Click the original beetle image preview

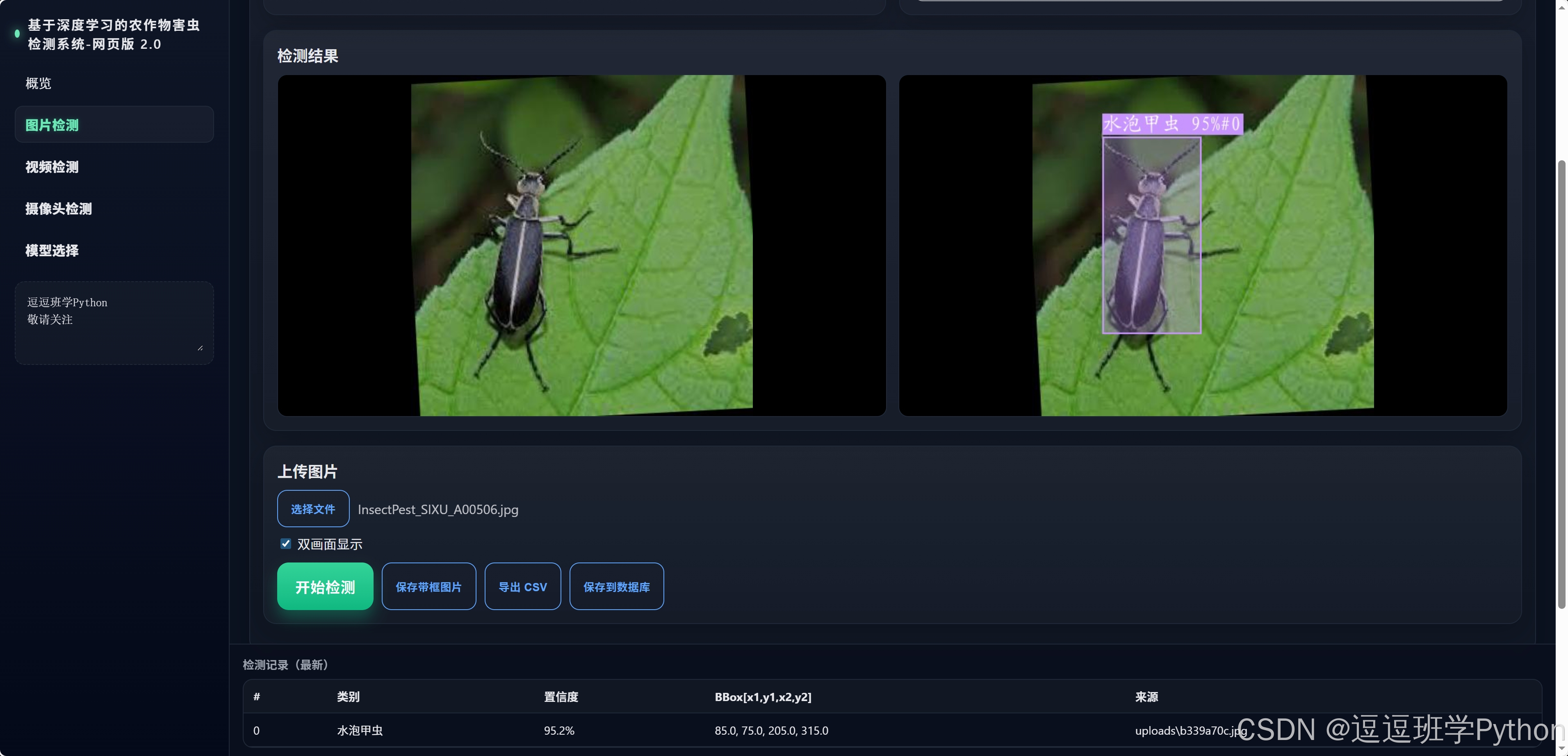(581, 246)
